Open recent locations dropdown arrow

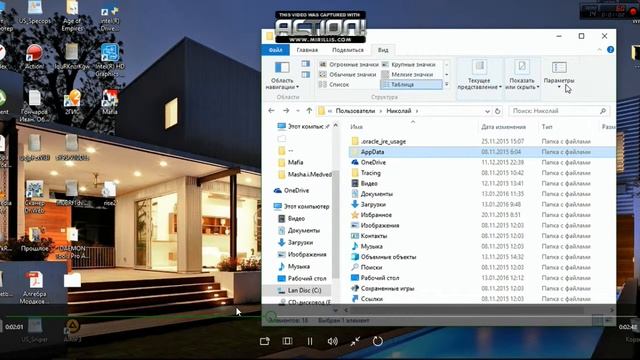pos(298,111)
